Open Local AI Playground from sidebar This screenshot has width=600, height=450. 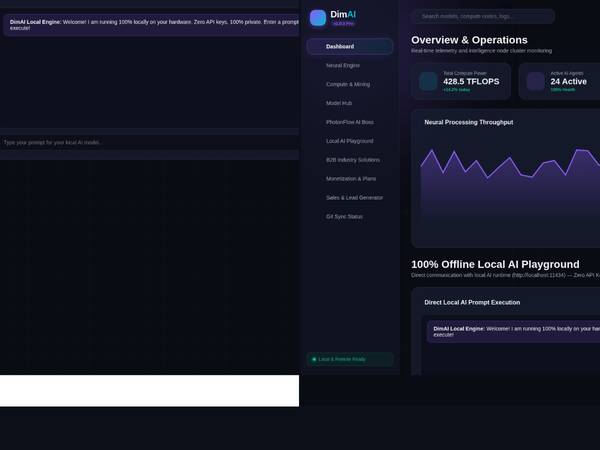(350, 141)
